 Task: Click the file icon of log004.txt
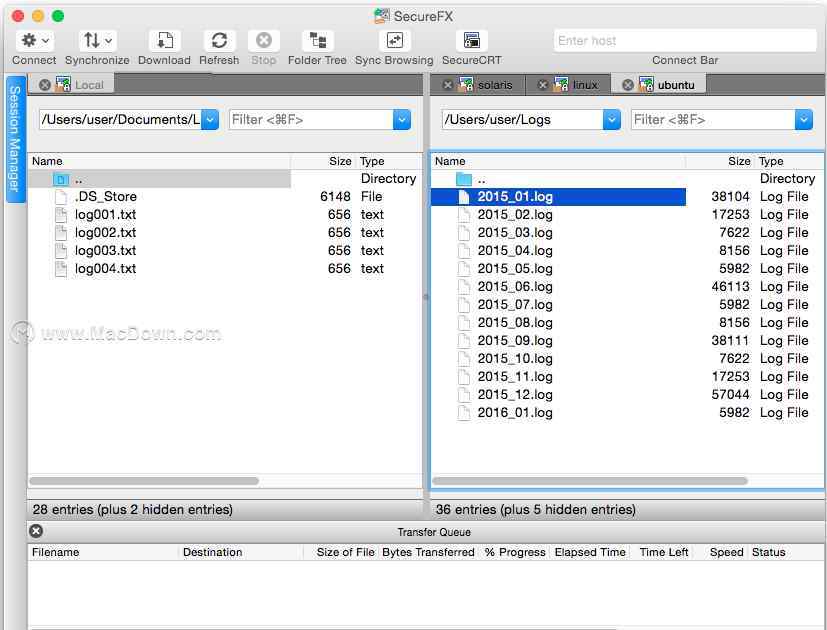click(61, 269)
